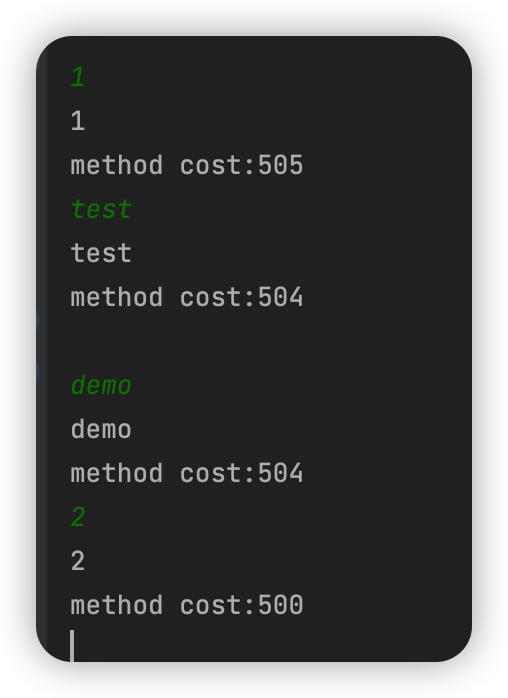Select "method cost:504" line below white "demo"
The image size is (508, 698).
pyautogui.click(x=187, y=473)
